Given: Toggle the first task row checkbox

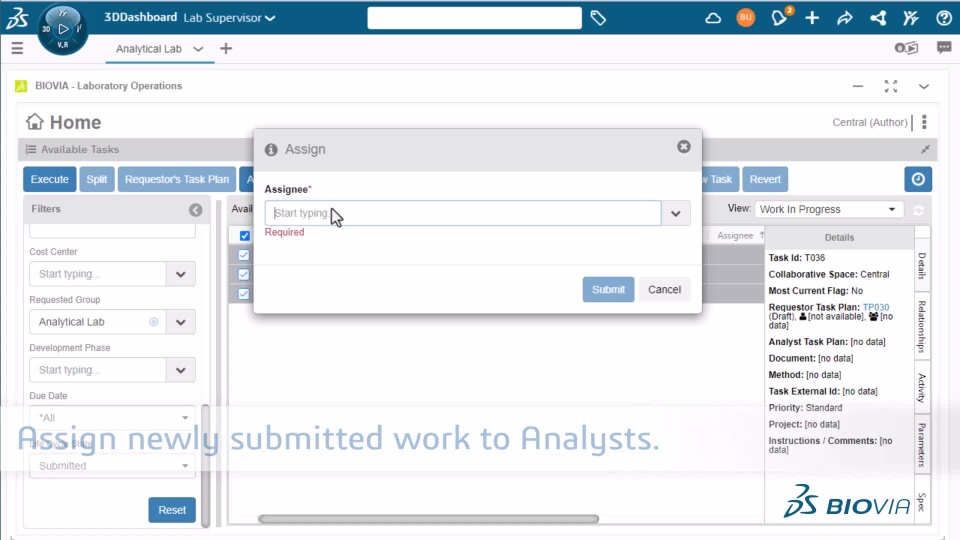Looking at the screenshot, I should [244, 255].
